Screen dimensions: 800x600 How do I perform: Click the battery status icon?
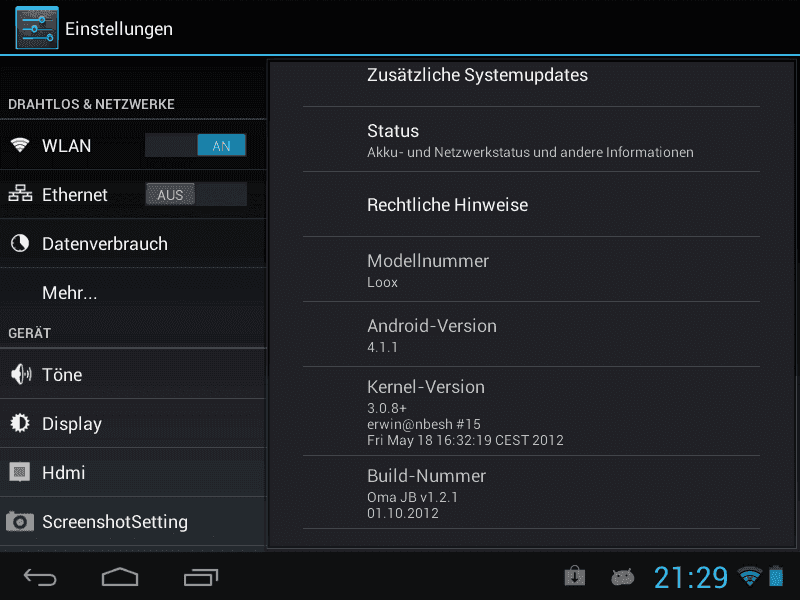[776, 576]
